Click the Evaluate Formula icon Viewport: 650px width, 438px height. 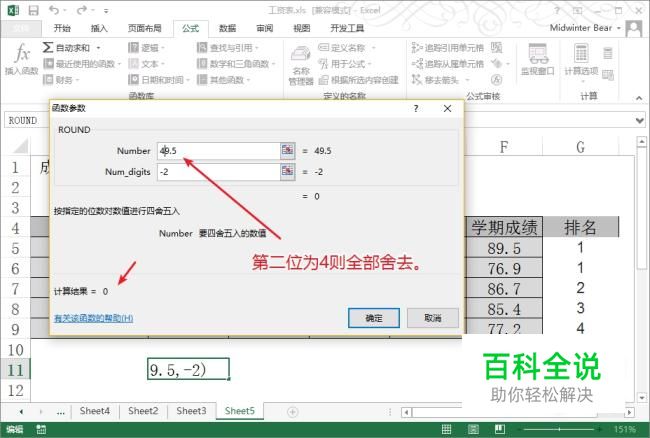point(497,79)
